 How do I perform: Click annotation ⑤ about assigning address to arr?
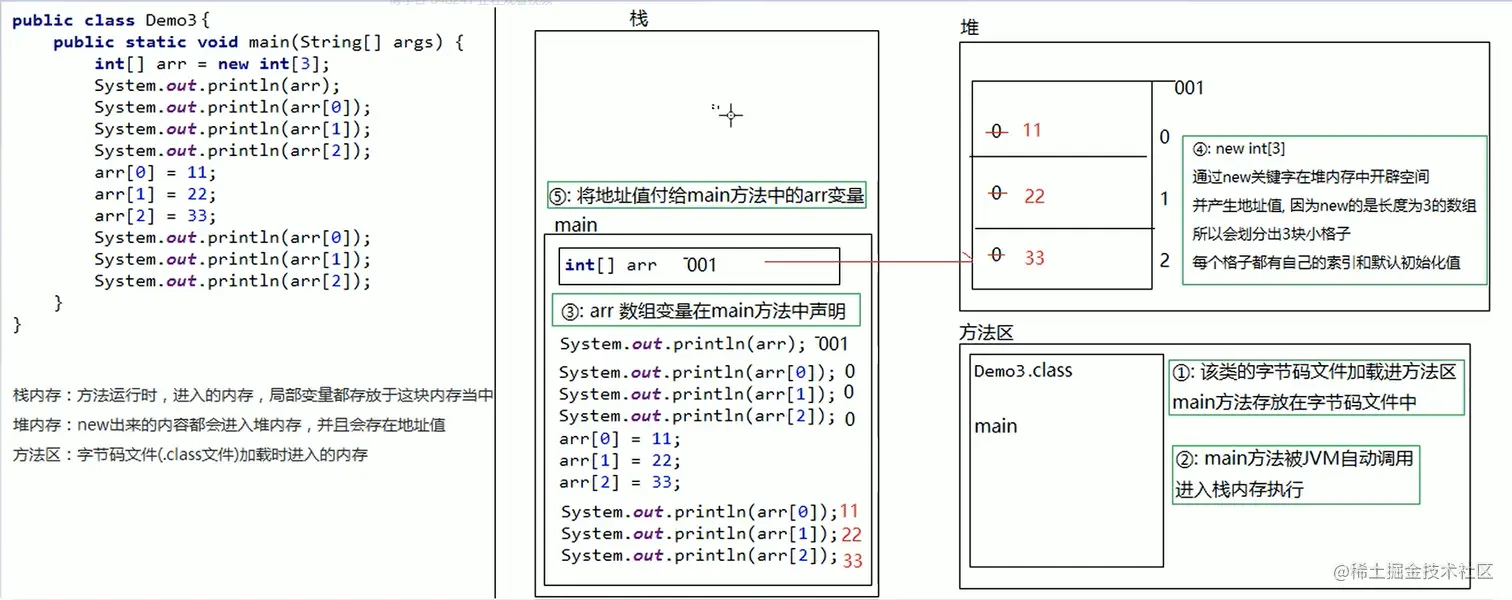click(707, 196)
